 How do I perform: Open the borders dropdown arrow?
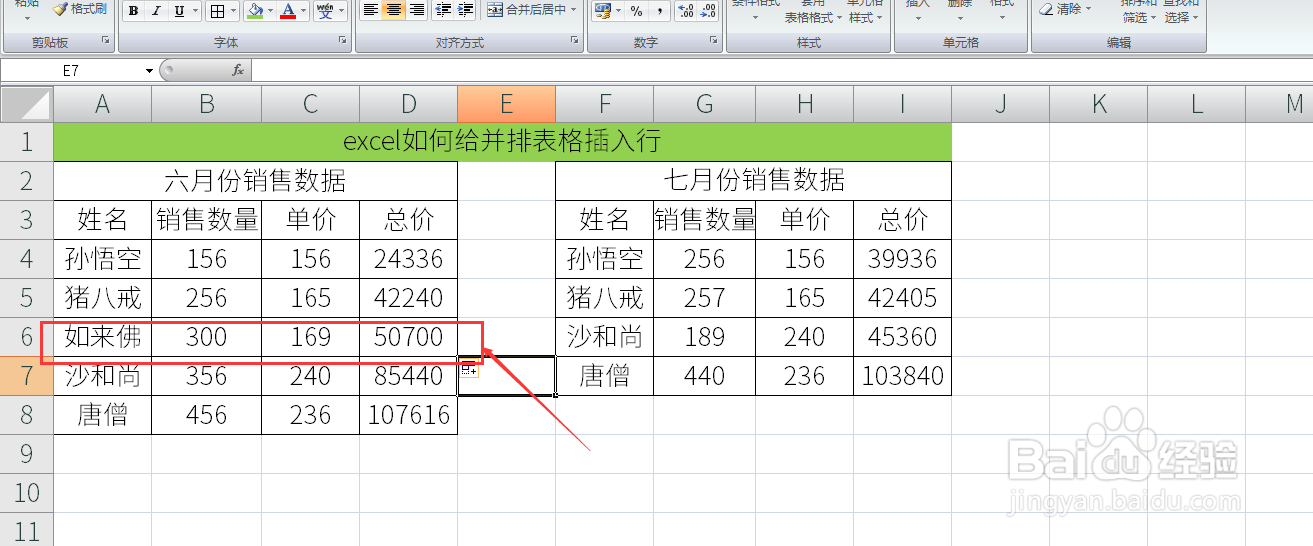233,11
